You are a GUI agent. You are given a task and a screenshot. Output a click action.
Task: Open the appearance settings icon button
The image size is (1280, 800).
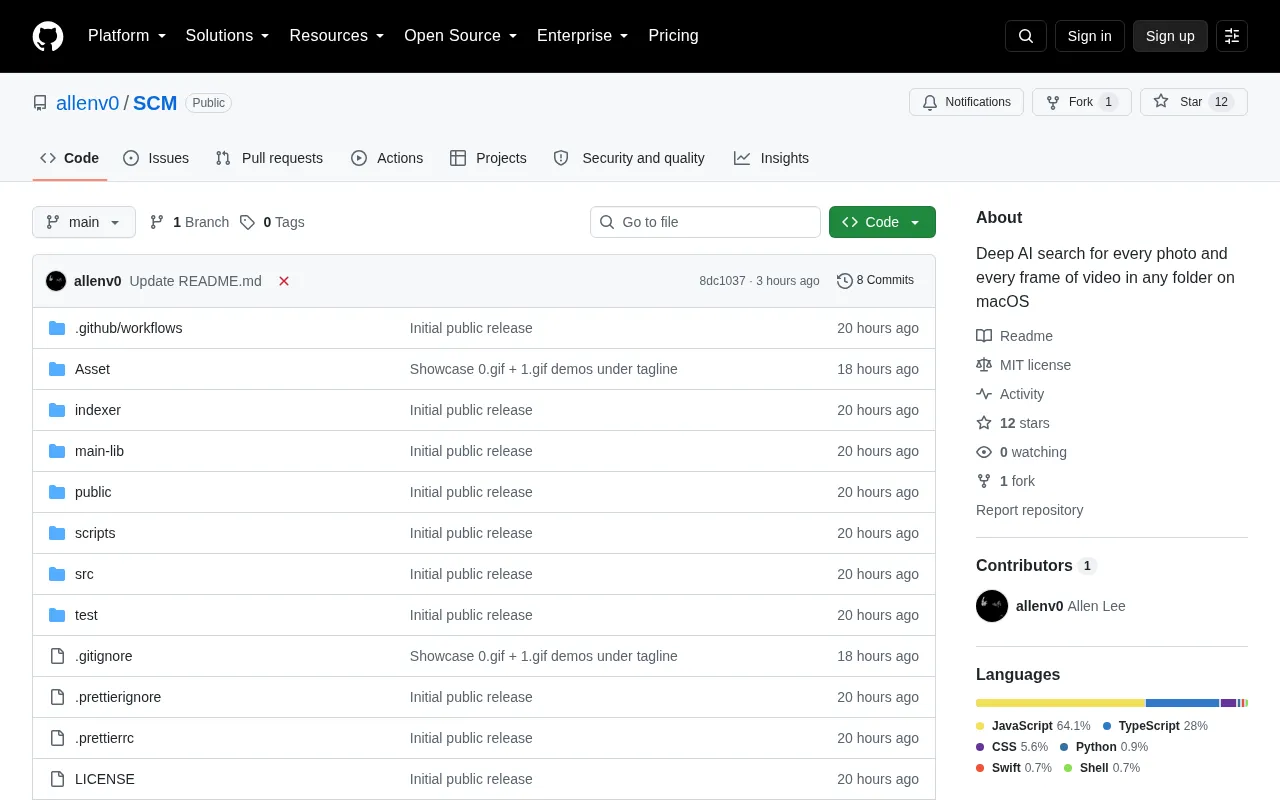(x=1232, y=36)
